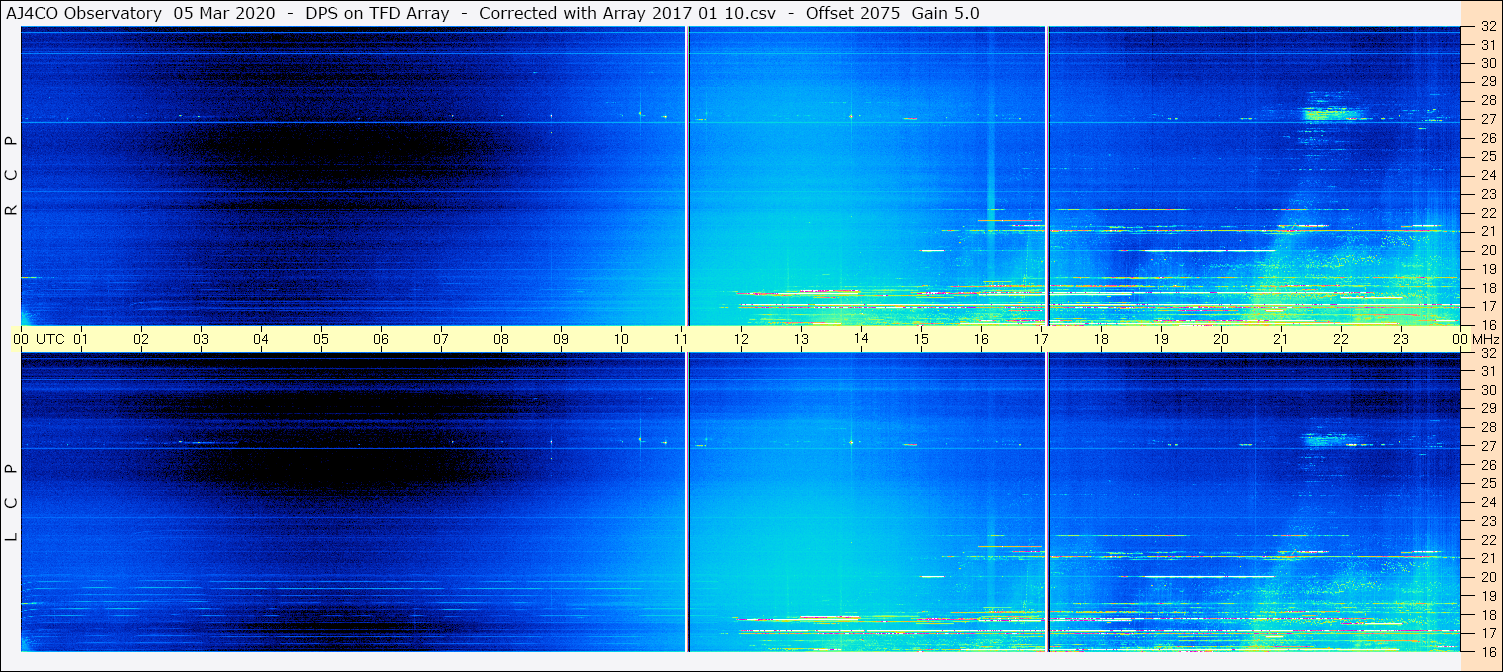Click the 18 MHz label of the RCP panel
1503x672 pixels.
click(x=1488, y=288)
